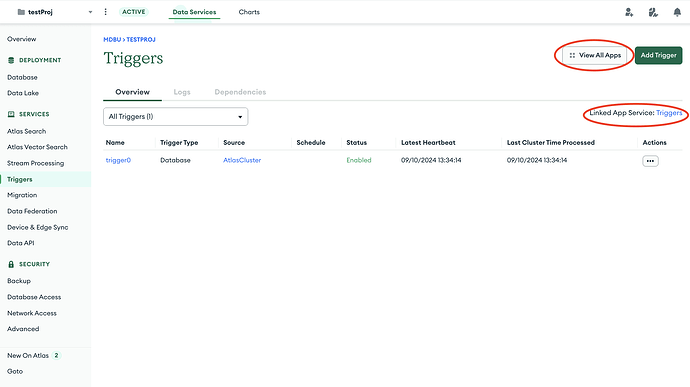The image size is (690, 387).
Task: Go to Overview in the sidebar
Action: [x=22, y=39]
